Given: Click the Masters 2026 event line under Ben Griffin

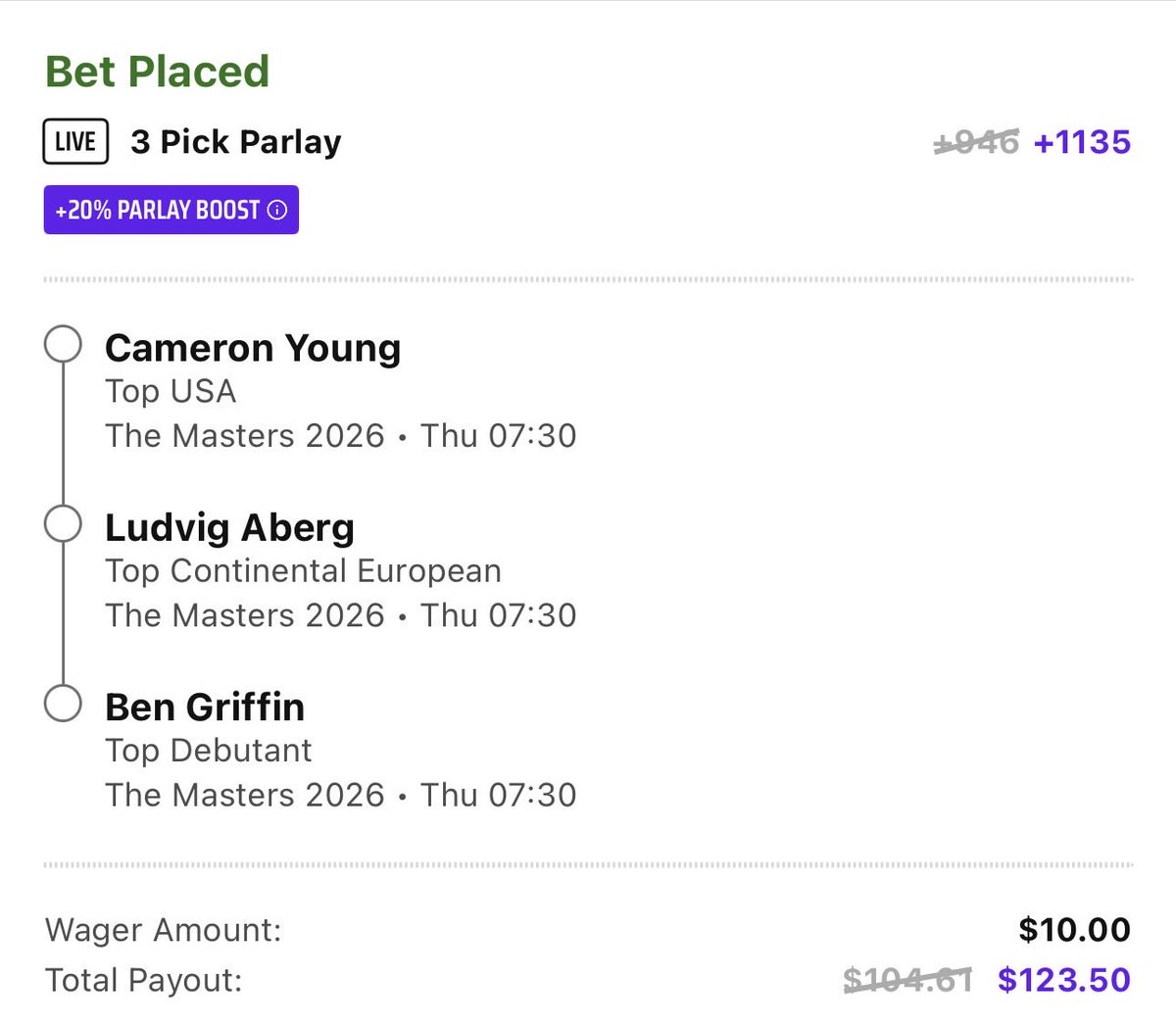Looking at the screenshot, I should tap(340, 795).
